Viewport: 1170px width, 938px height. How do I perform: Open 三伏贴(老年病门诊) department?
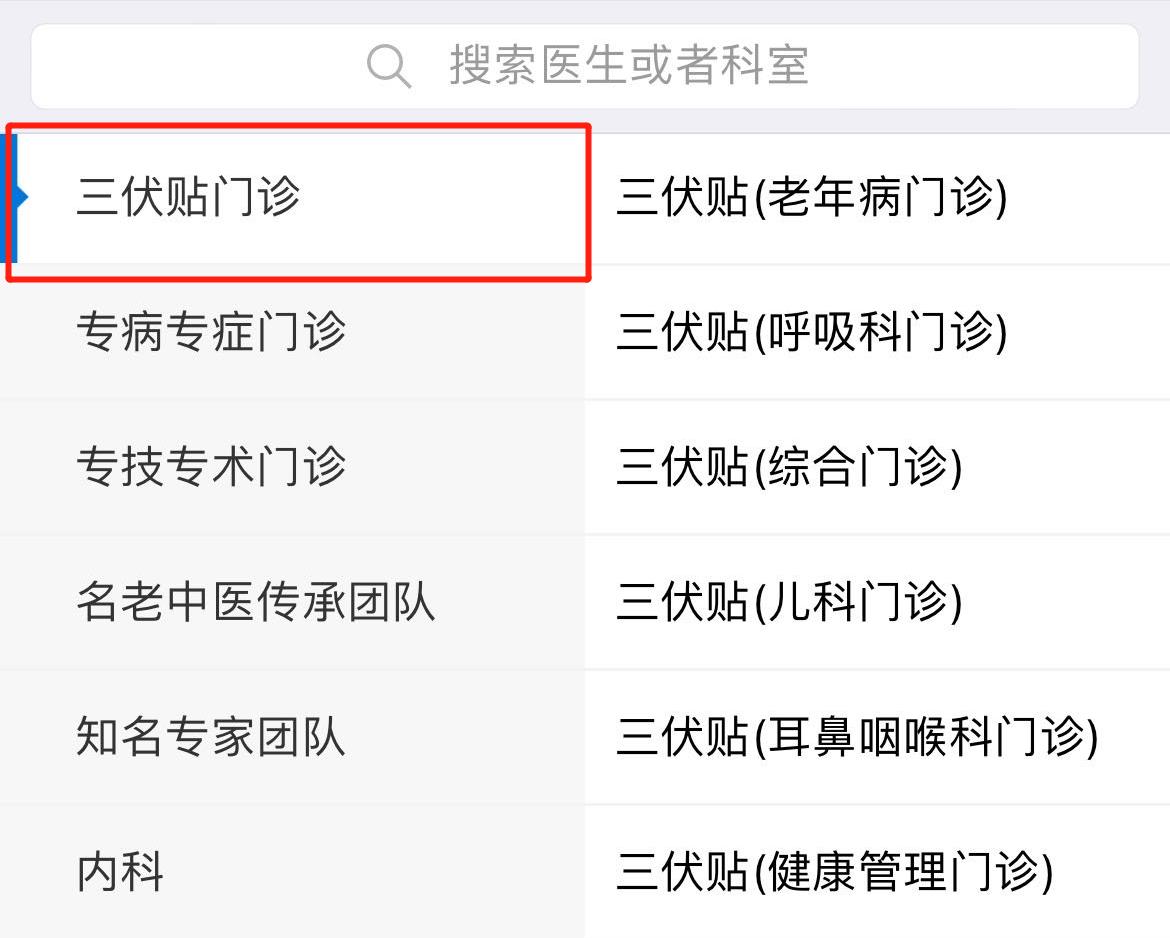(811, 197)
